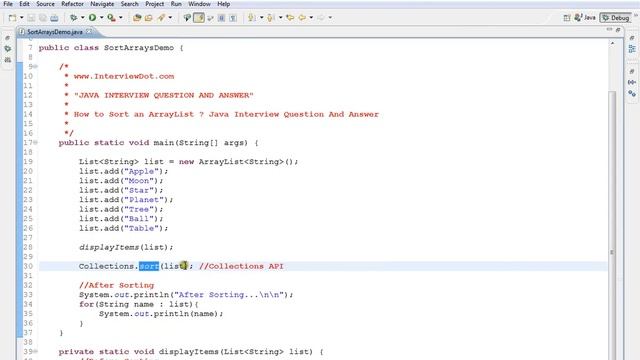Open the Navigate menu
This screenshot has height=360, width=640.
102,4
